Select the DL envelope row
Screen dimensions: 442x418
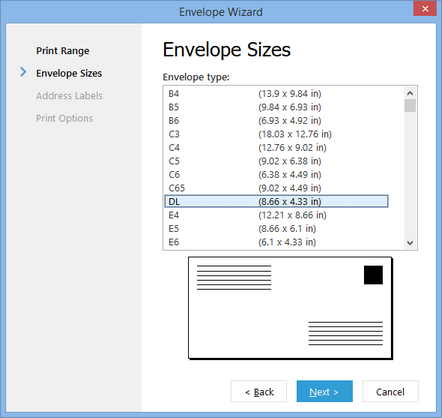coord(276,201)
